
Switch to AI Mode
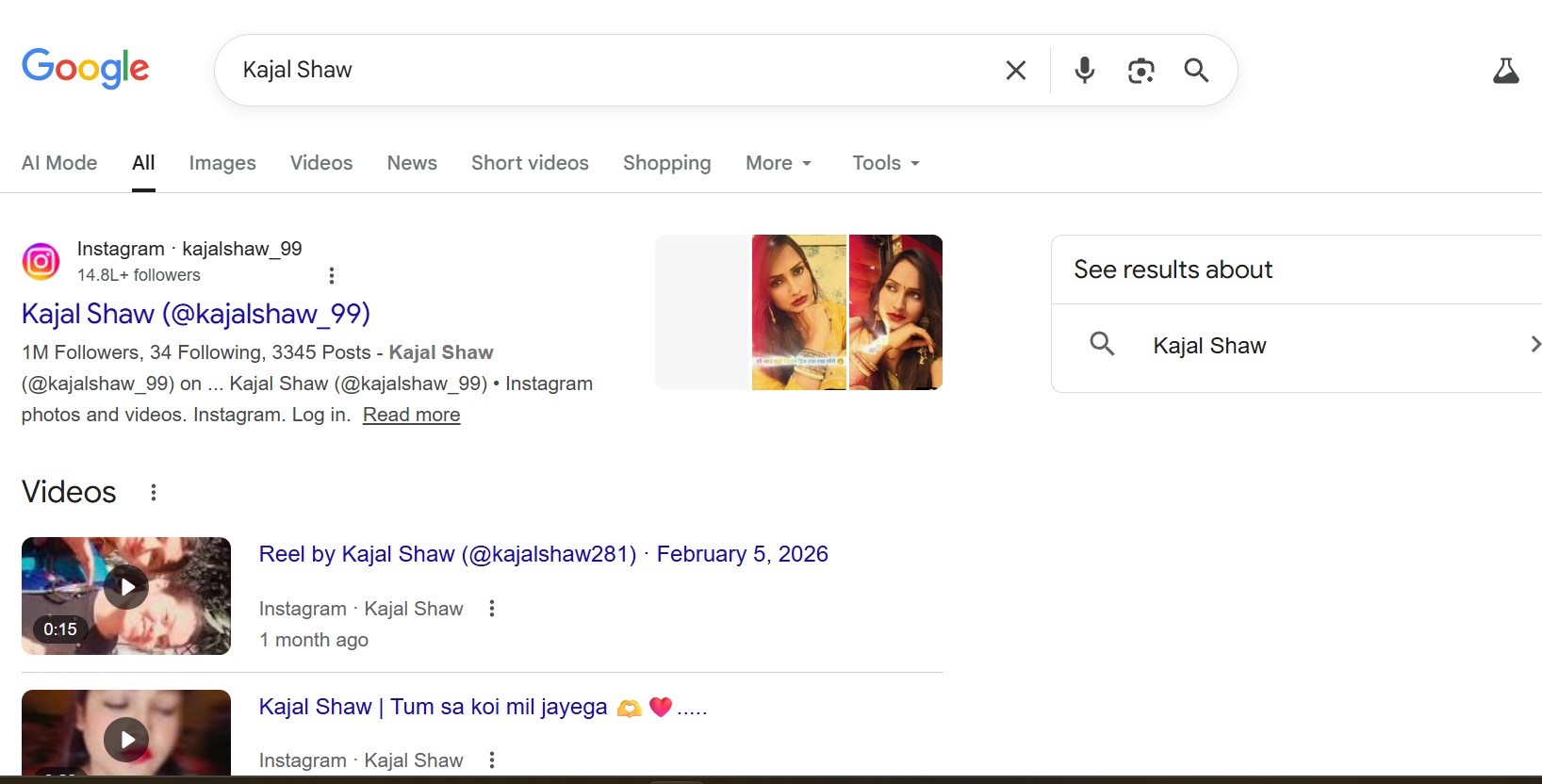coord(59,163)
